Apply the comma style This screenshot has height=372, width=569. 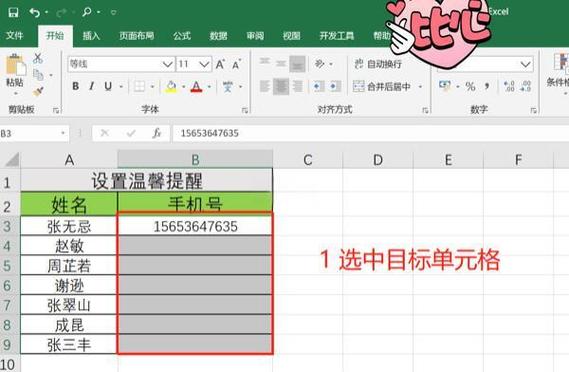tap(487, 86)
